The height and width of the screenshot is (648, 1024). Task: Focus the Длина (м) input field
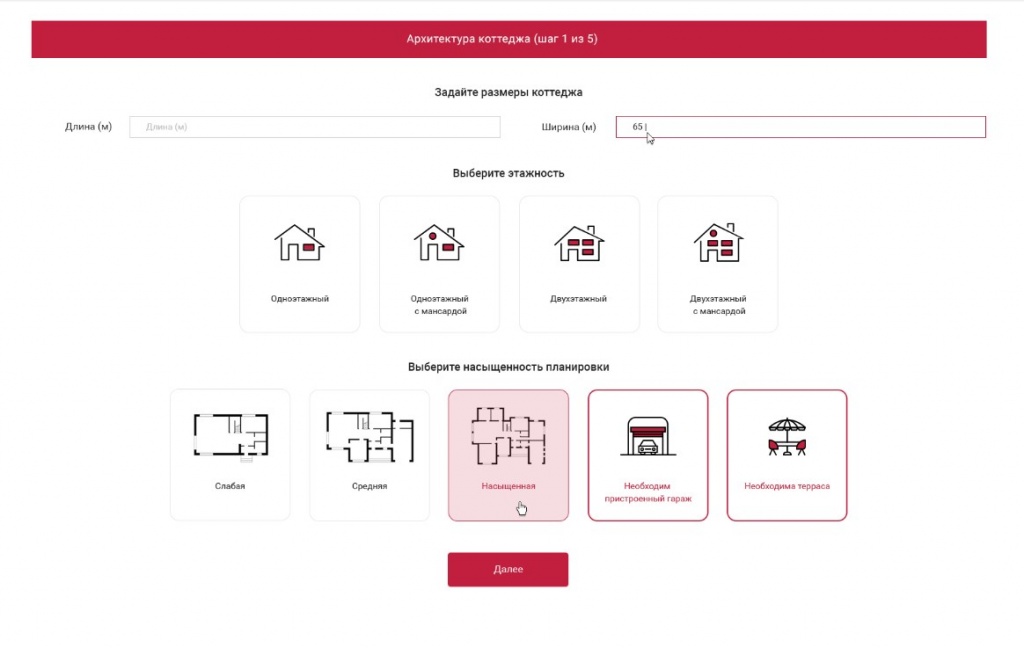click(x=315, y=127)
